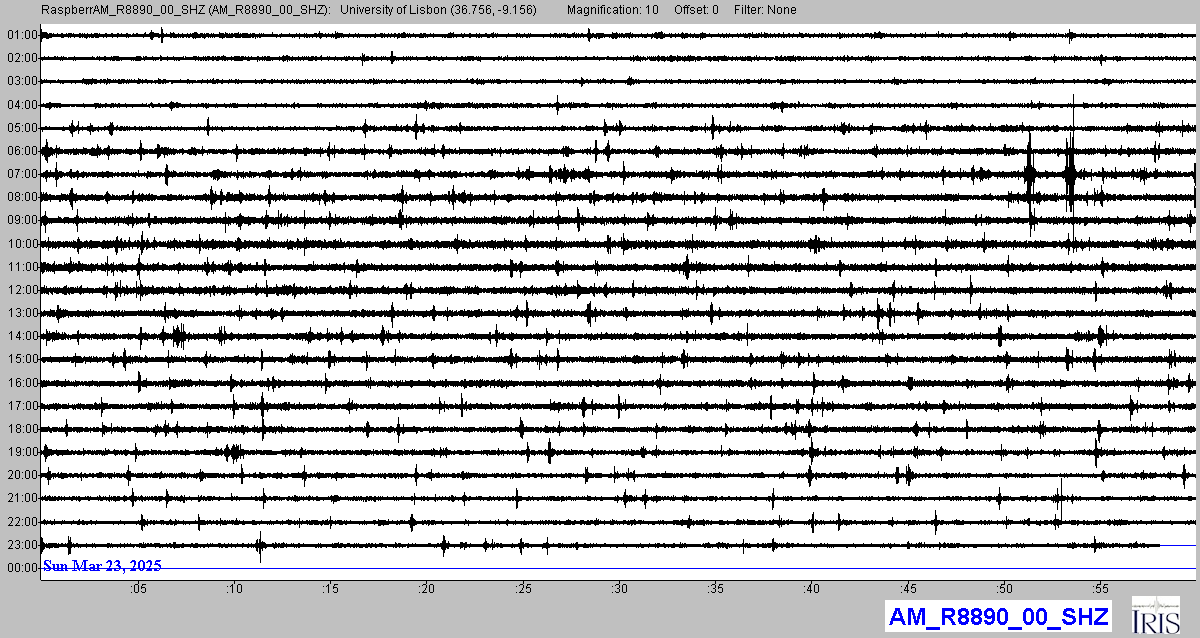Click the :15 minute axis label

click(330, 589)
